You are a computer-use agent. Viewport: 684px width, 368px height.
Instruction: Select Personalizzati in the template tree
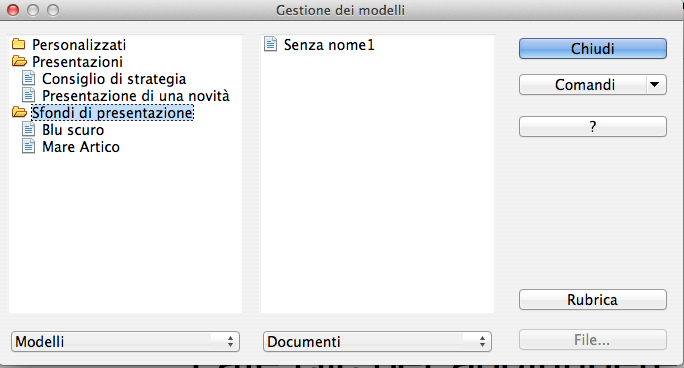[79, 44]
